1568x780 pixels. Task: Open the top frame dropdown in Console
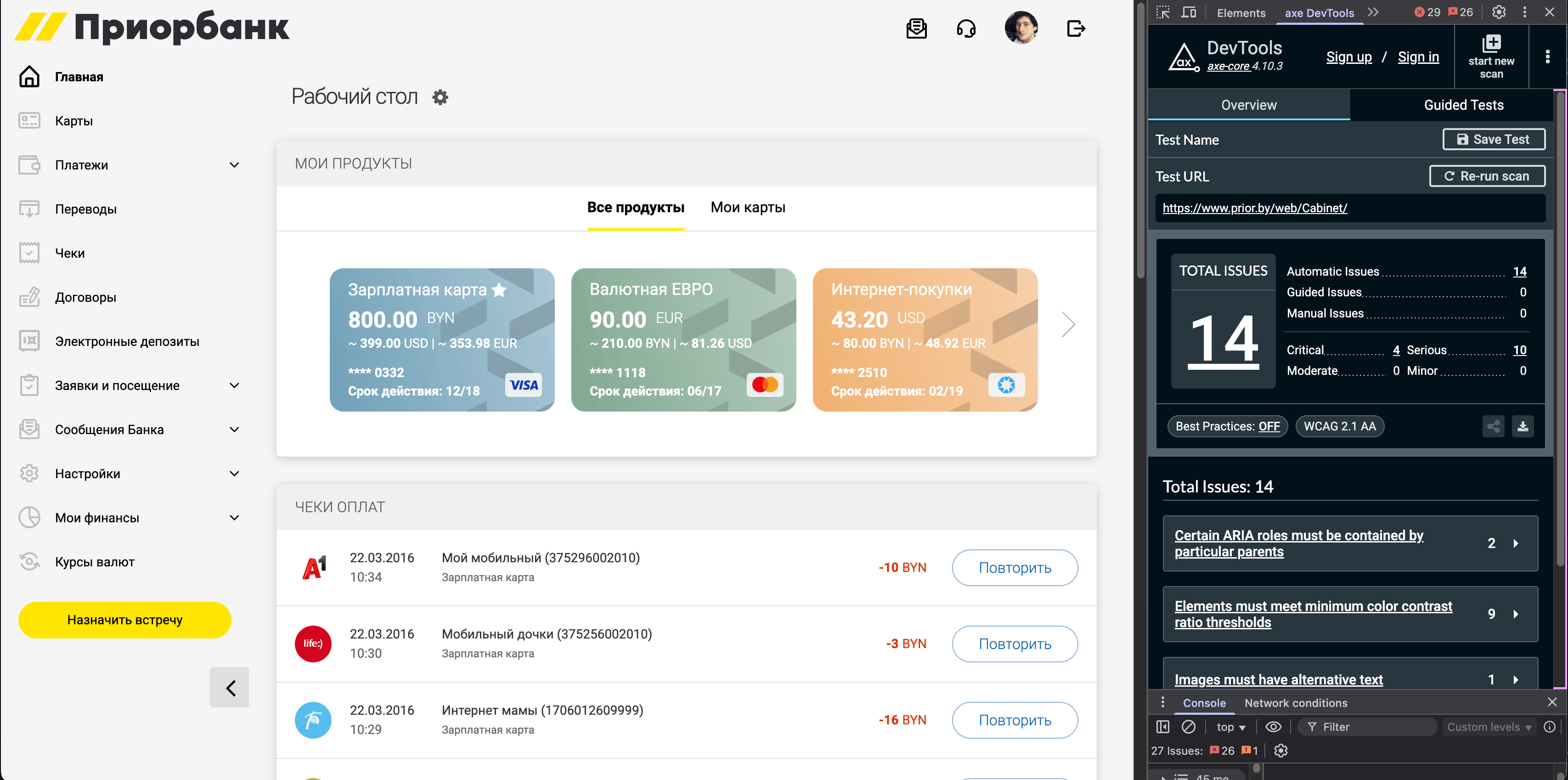pyautogui.click(x=1230, y=726)
